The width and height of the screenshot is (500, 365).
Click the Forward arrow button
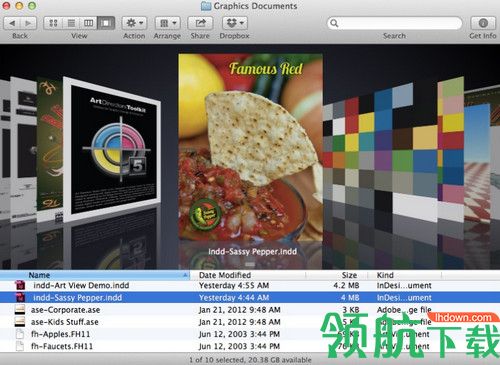tap(29, 23)
